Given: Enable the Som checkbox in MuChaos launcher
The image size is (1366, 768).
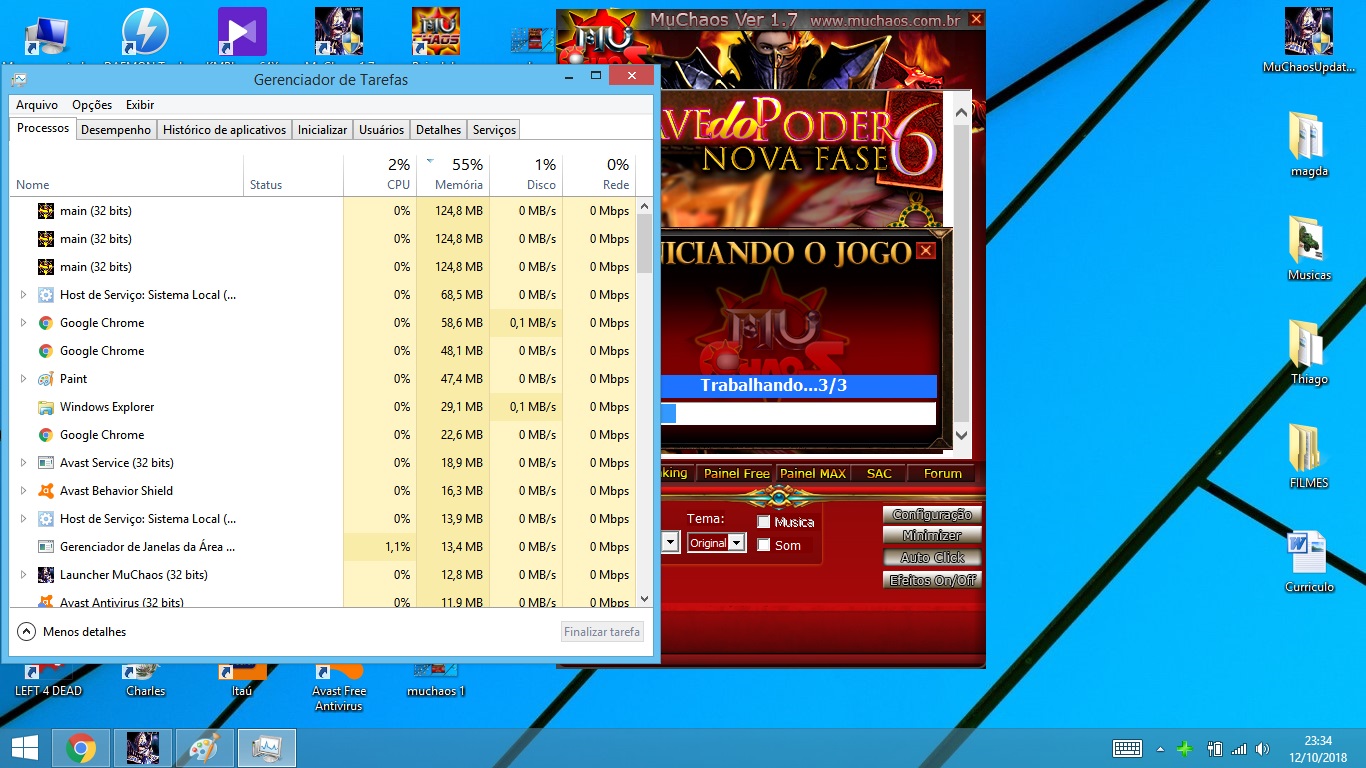Looking at the screenshot, I should pyautogui.click(x=764, y=545).
